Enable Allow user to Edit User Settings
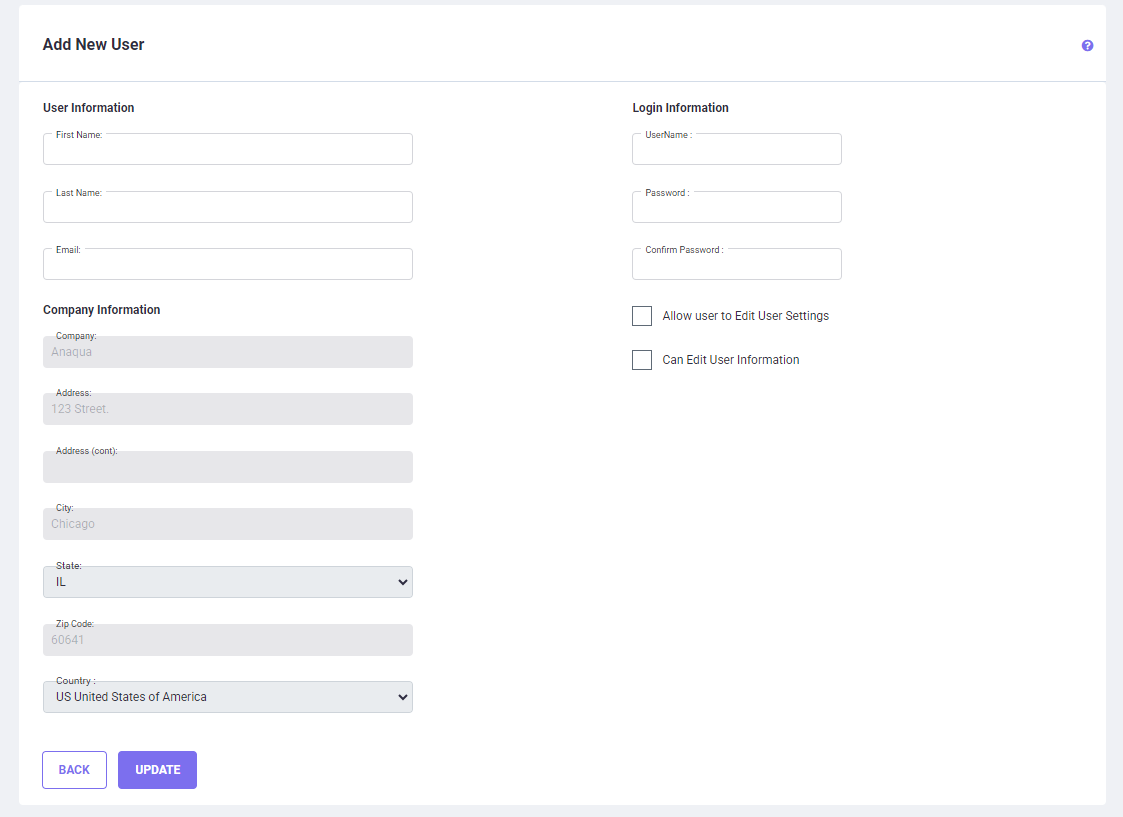Screen dimensions: 1123x817 tap(642, 316)
